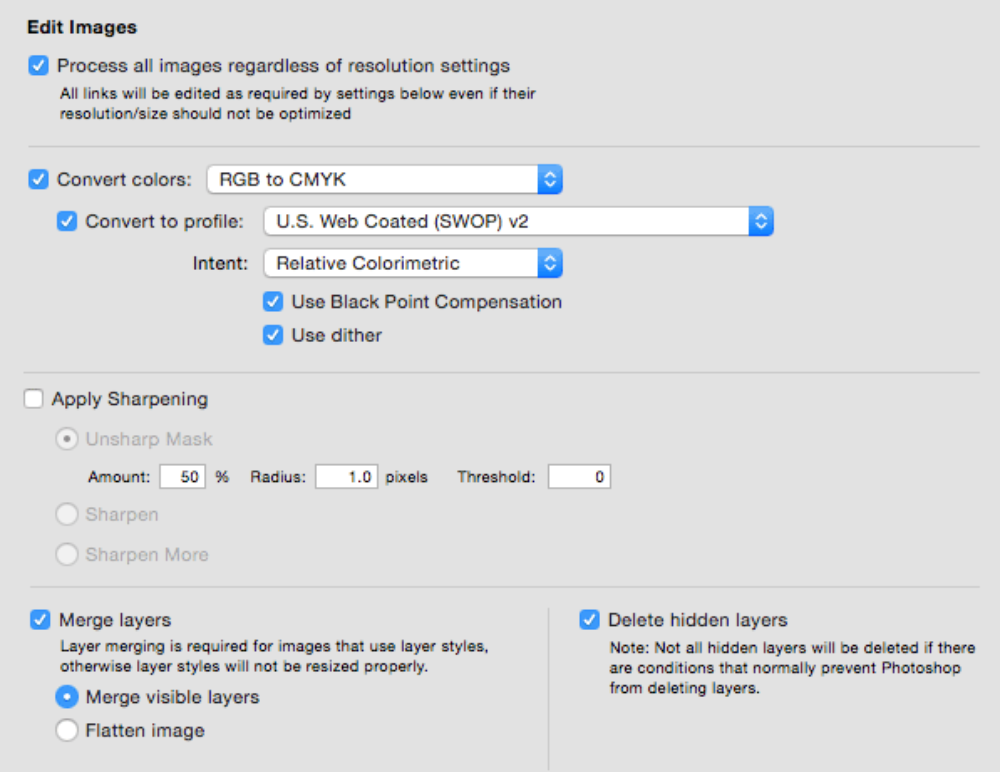
Task: Uncheck the Merge layers checkbox
Action: coord(40,620)
